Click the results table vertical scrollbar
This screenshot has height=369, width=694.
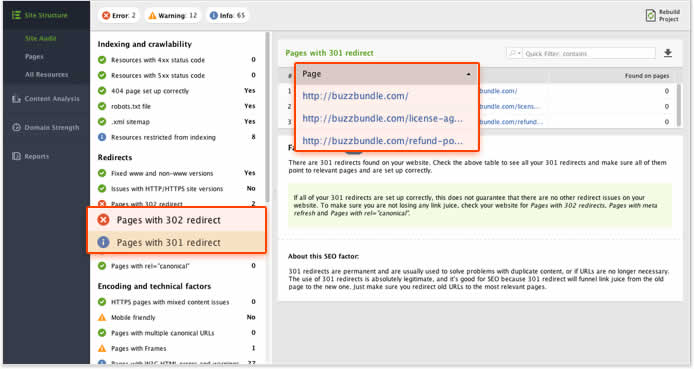pyautogui.click(x=679, y=104)
